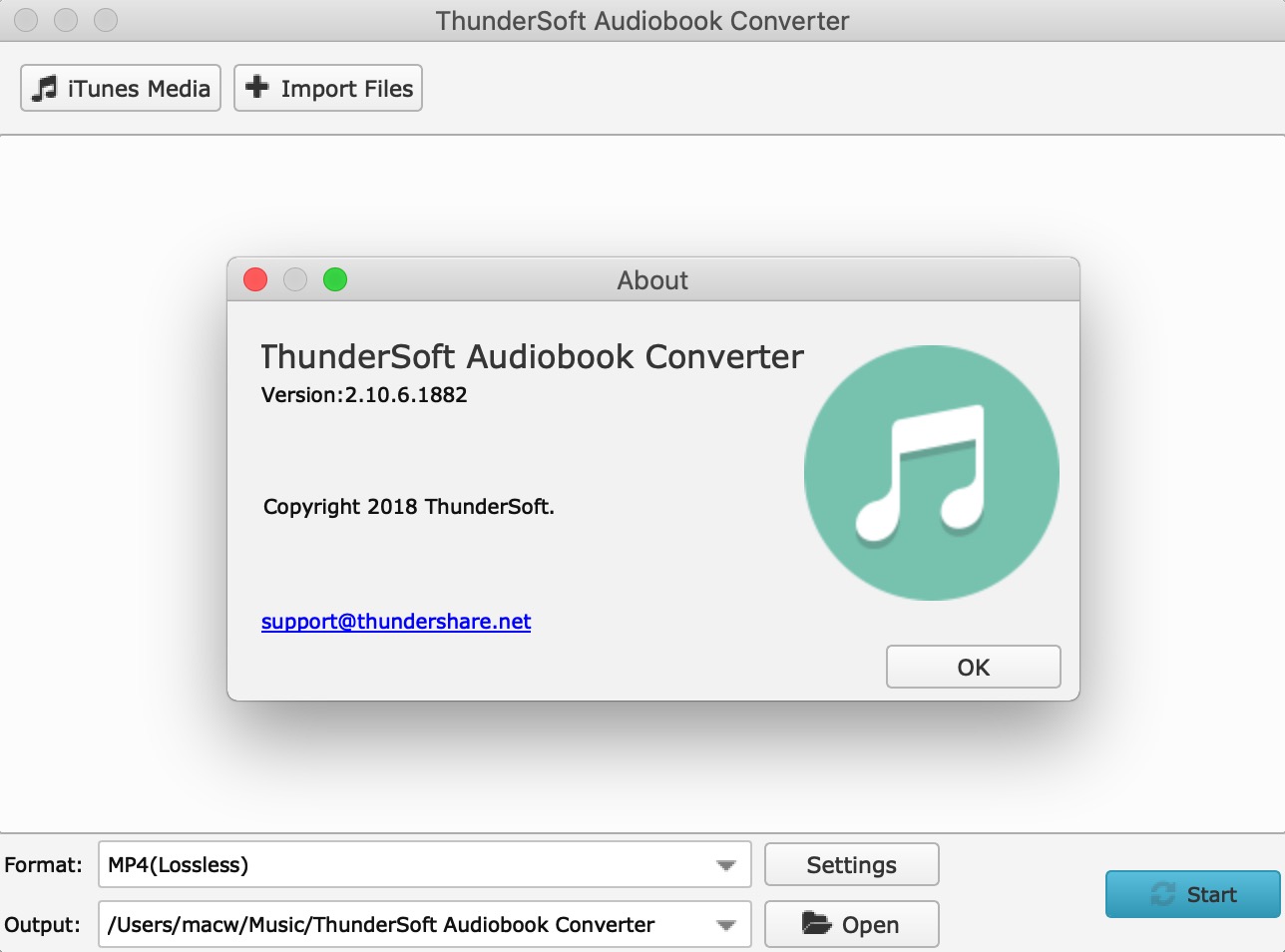Viewport: 1285px width, 952px height.
Task: Start conversion with the Start button
Action: tap(1192, 894)
